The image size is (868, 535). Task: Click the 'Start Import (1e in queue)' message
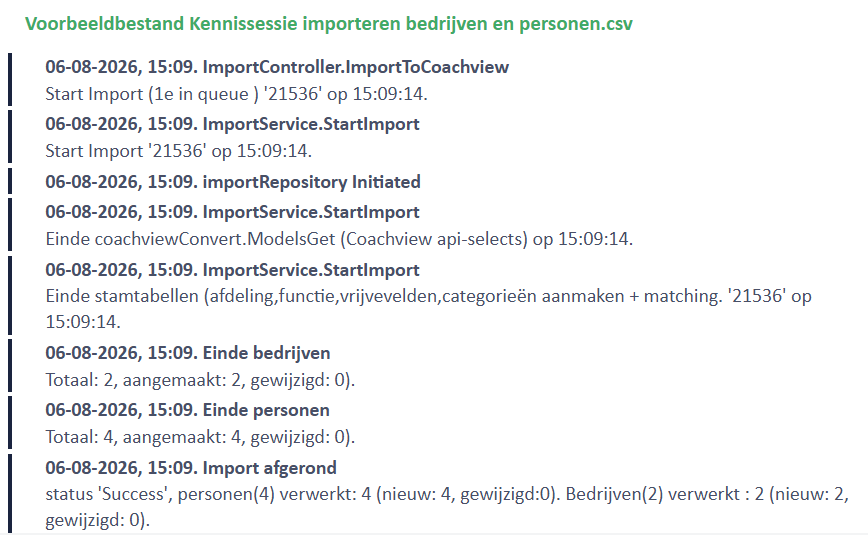[236, 94]
